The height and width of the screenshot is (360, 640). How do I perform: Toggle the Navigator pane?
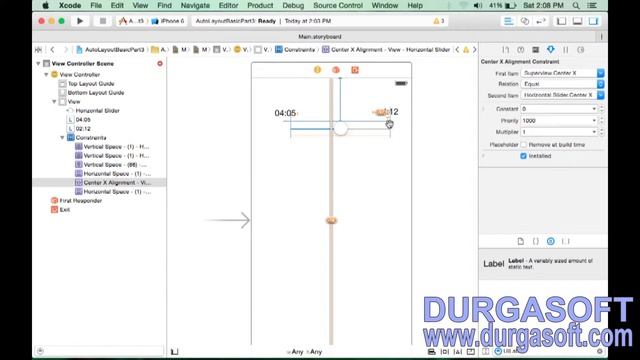coord(562,21)
